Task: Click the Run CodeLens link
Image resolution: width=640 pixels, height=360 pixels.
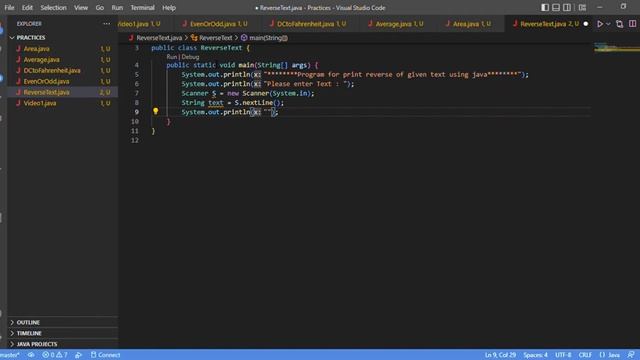Action: (x=171, y=57)
